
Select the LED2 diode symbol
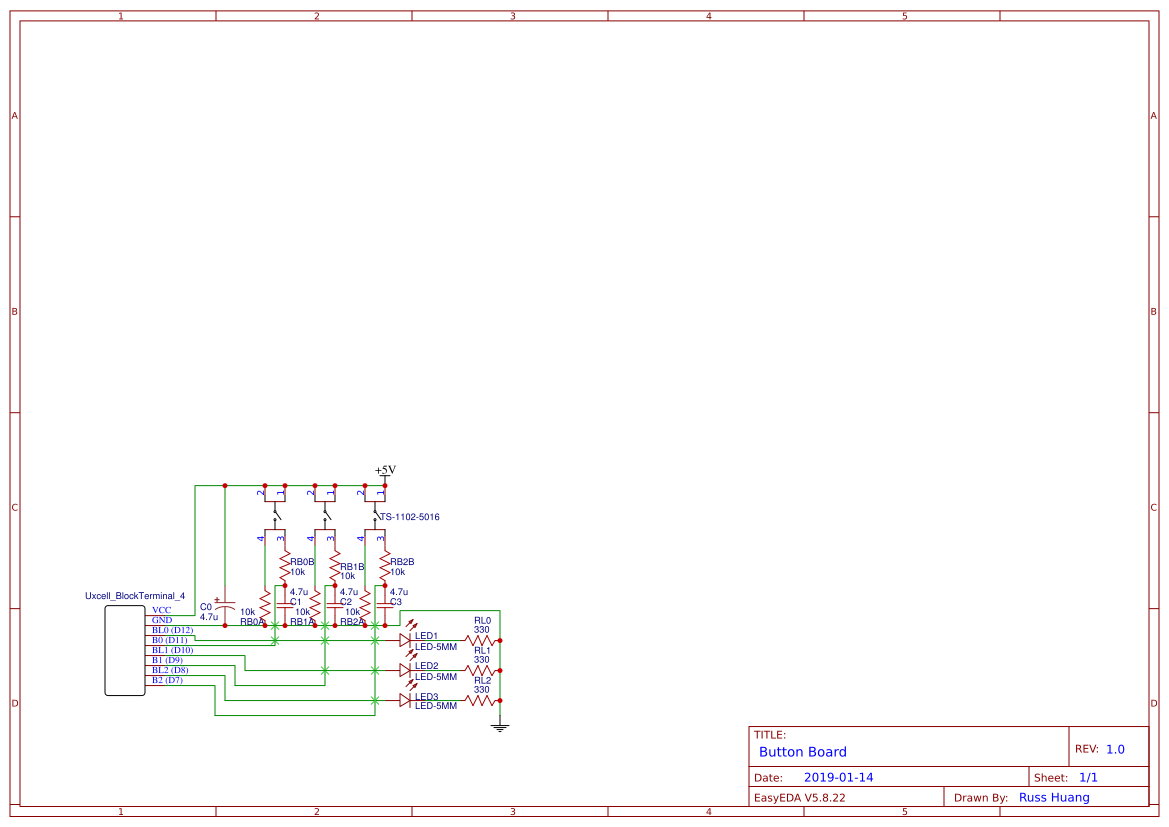click(405, 670)
